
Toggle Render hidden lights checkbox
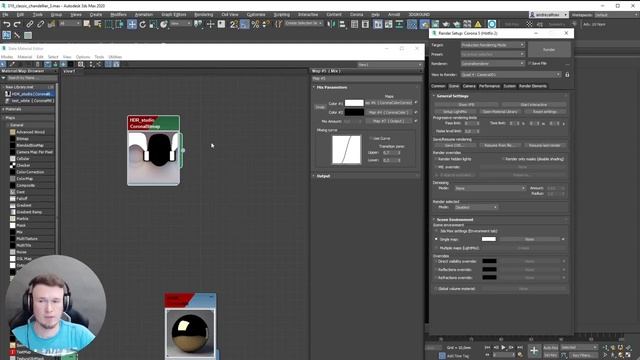point(436,159)
